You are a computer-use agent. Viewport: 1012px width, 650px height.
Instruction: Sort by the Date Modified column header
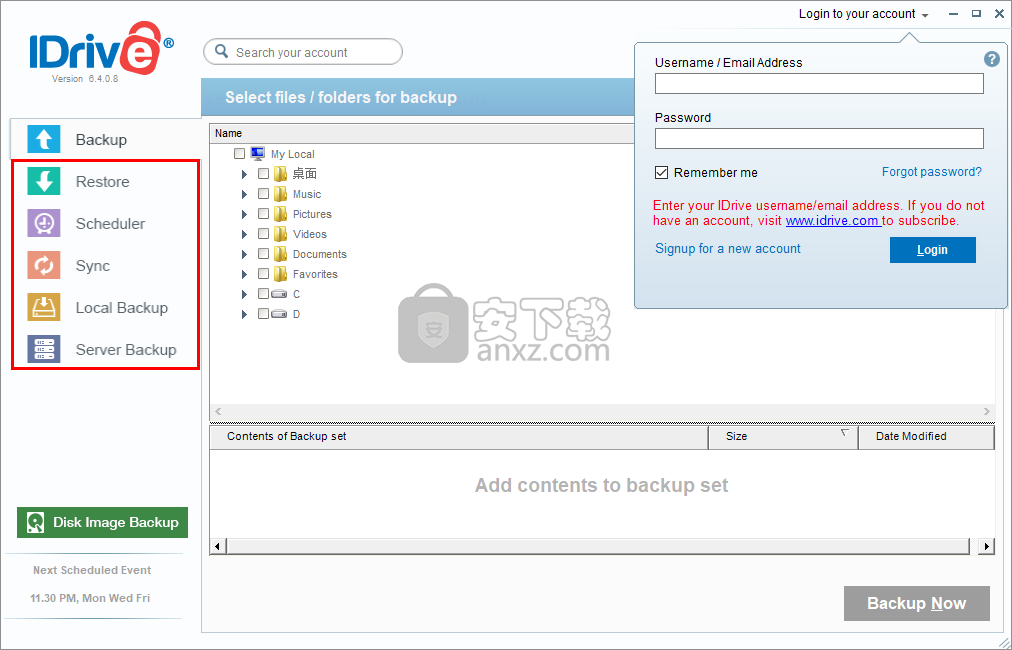[x=926, y=436]
